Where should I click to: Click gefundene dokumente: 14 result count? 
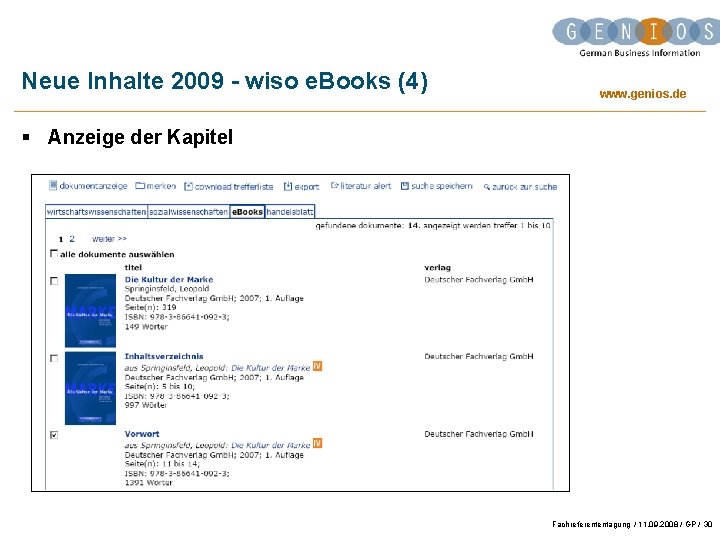pyautogui.click(x=368, y=225)
